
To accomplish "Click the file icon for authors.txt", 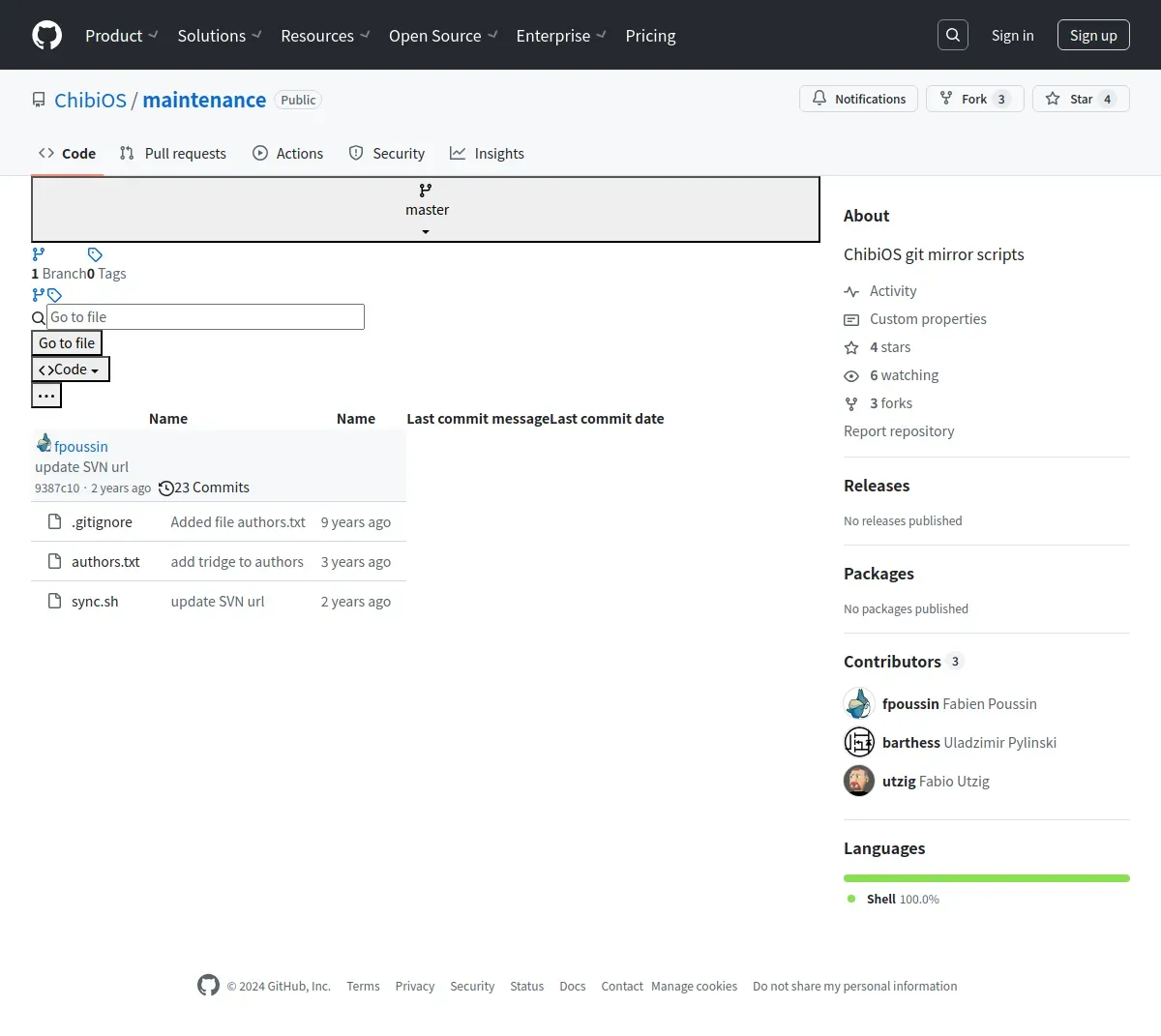I will tap(55, 561).
